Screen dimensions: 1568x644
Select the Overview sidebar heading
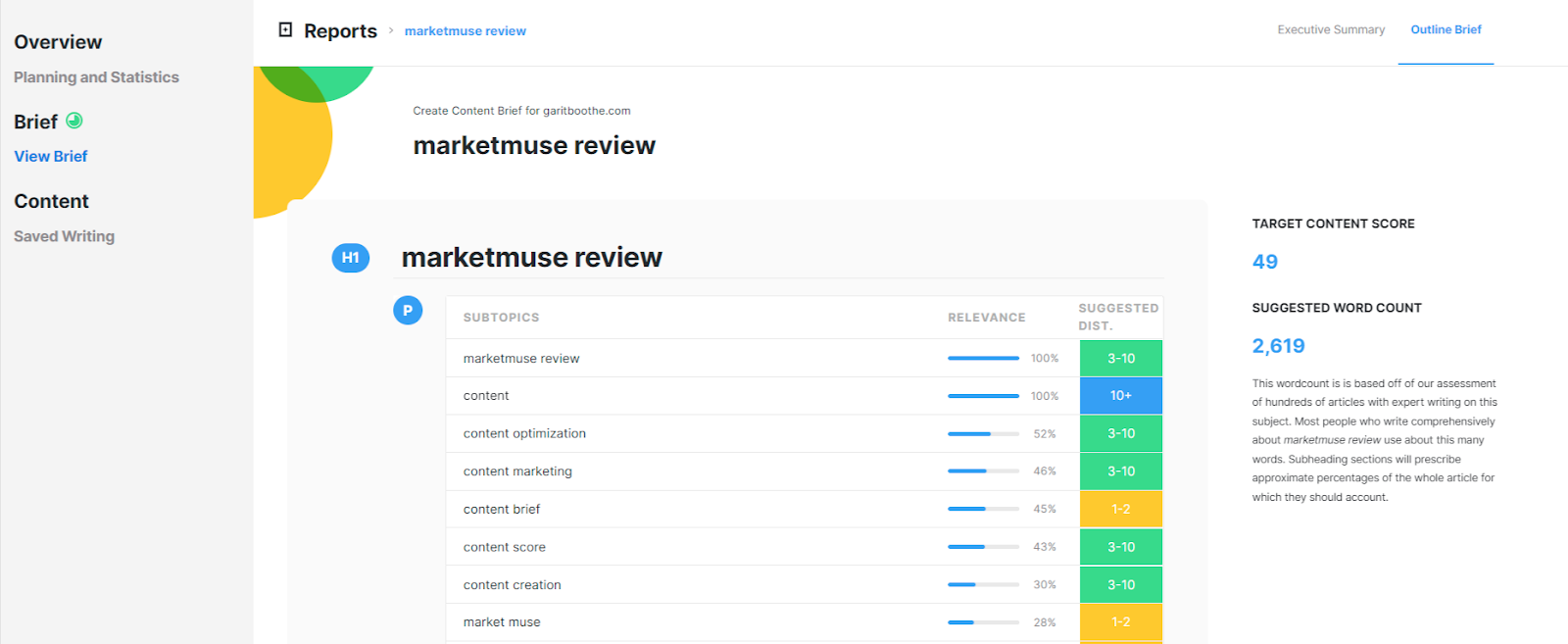[58, 42]
